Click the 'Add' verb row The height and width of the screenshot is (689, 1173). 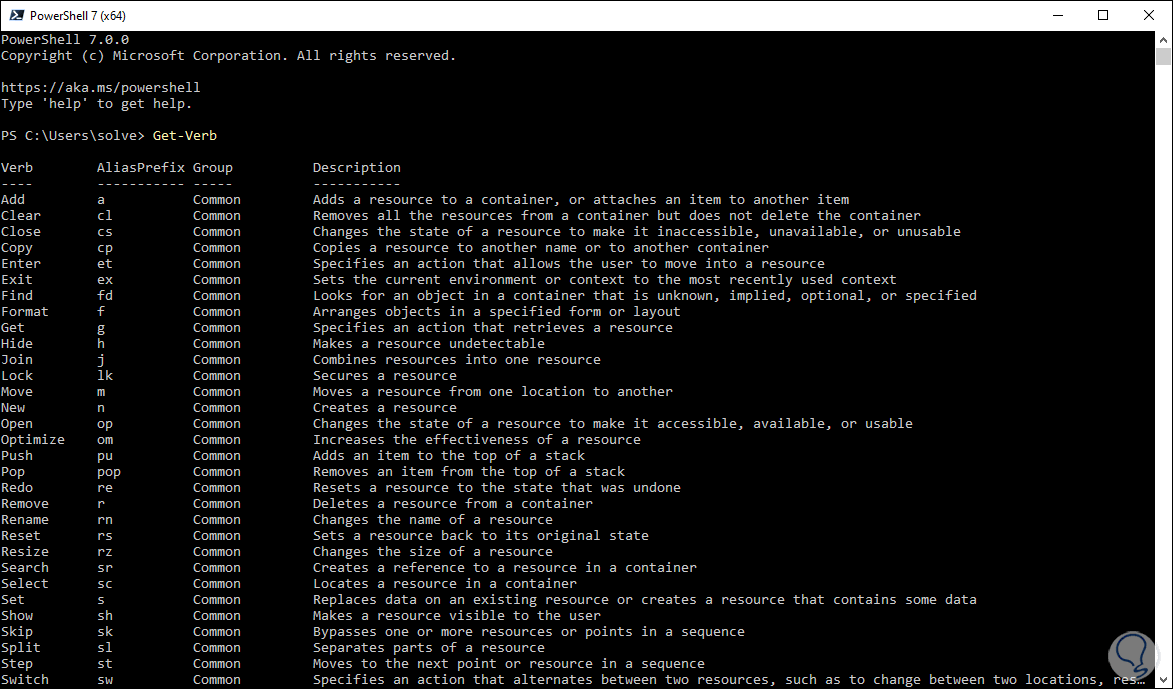point(425,200)
